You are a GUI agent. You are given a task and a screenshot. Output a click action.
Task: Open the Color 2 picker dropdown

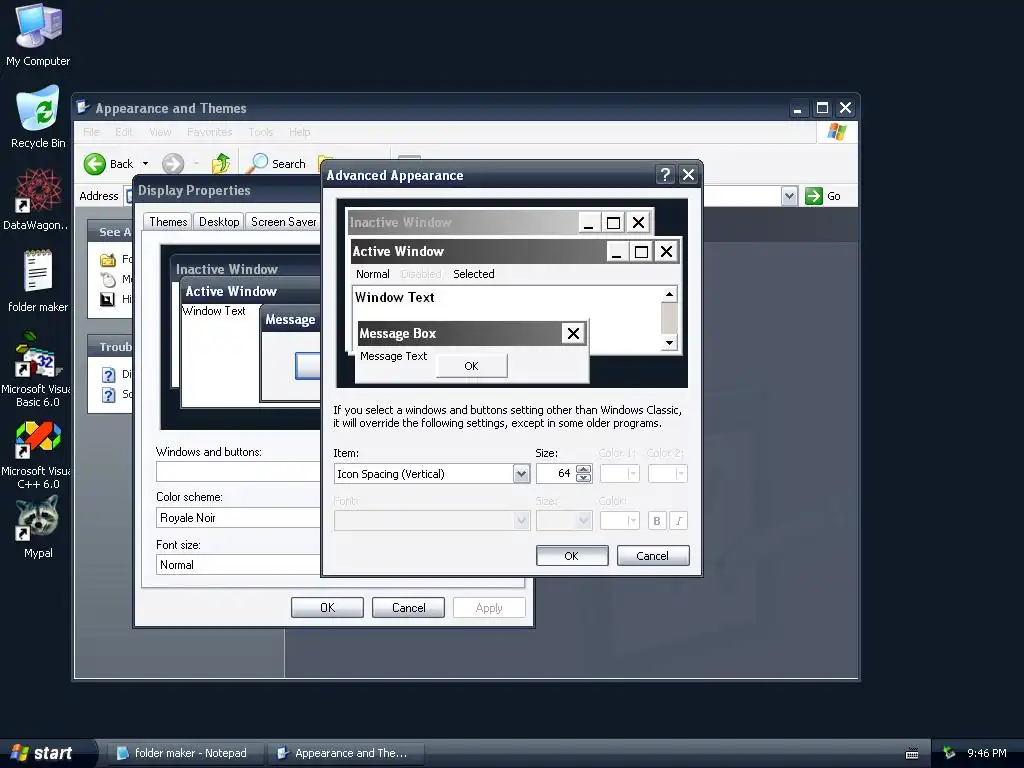coord(667,473)
